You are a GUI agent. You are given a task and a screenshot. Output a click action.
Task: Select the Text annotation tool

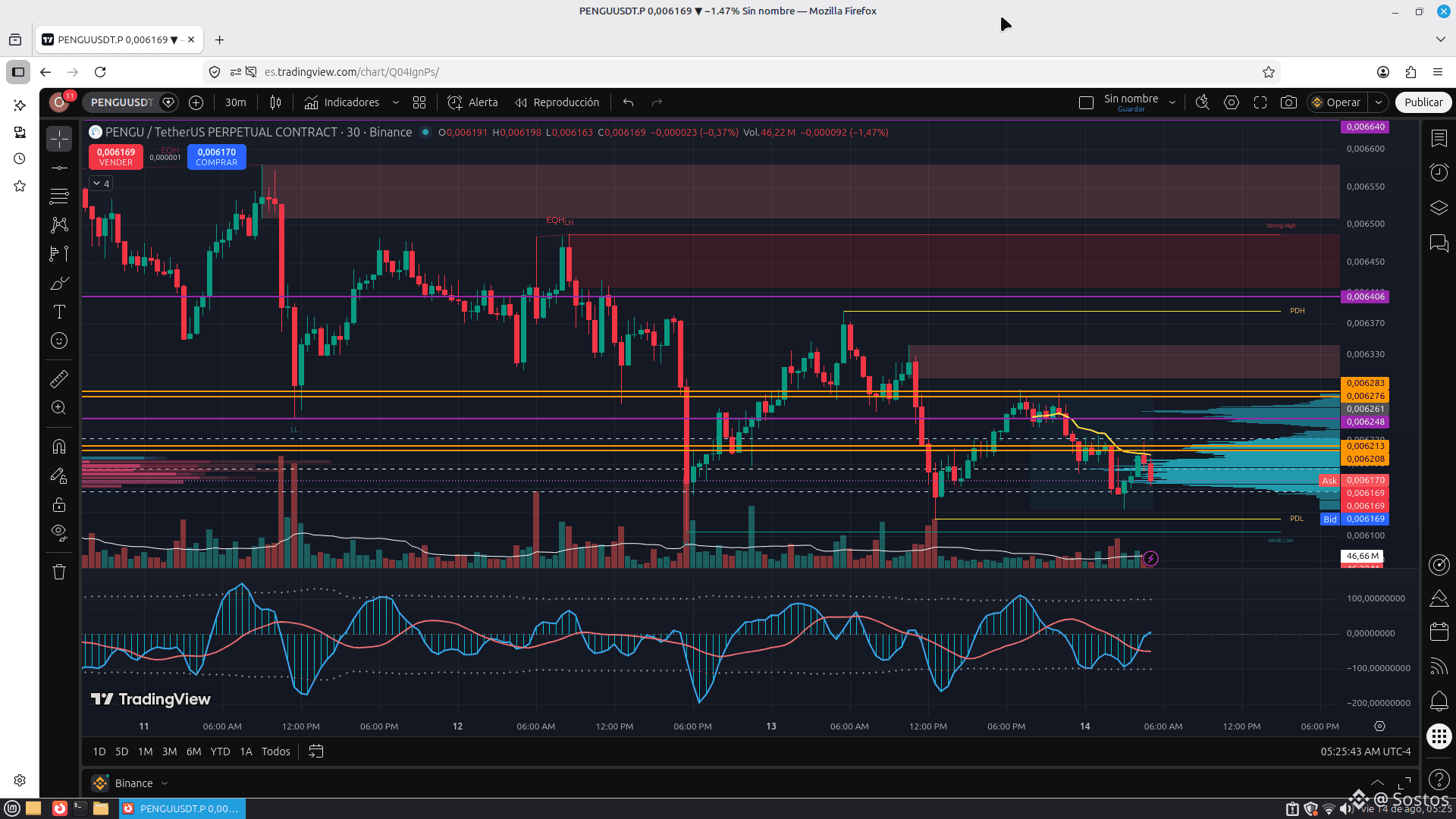point(59,312)
